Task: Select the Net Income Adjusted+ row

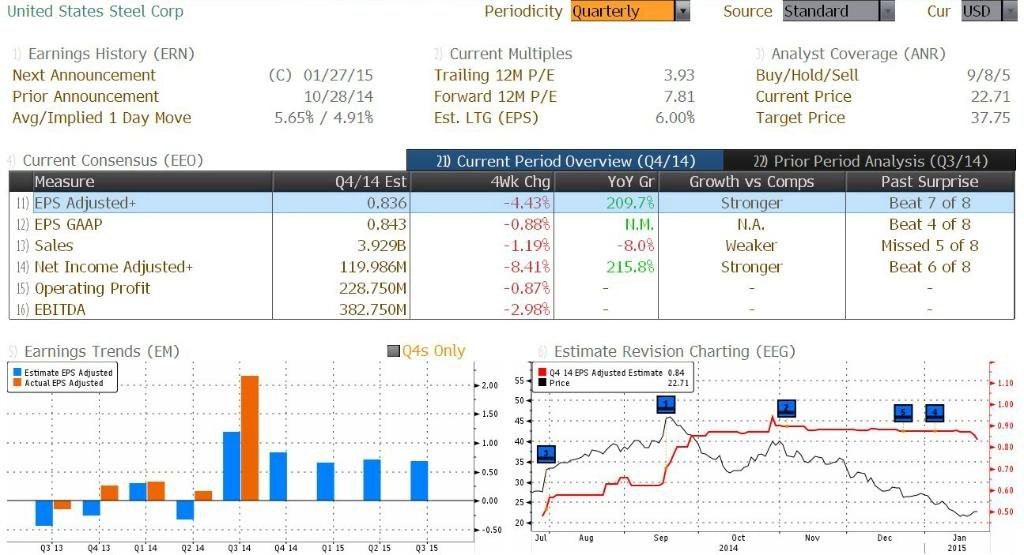Action: 512,267
